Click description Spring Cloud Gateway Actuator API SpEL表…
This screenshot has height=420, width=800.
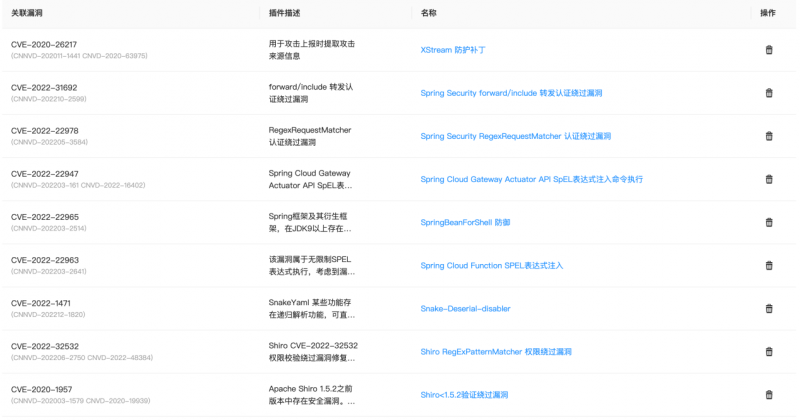tap(310, 179)
